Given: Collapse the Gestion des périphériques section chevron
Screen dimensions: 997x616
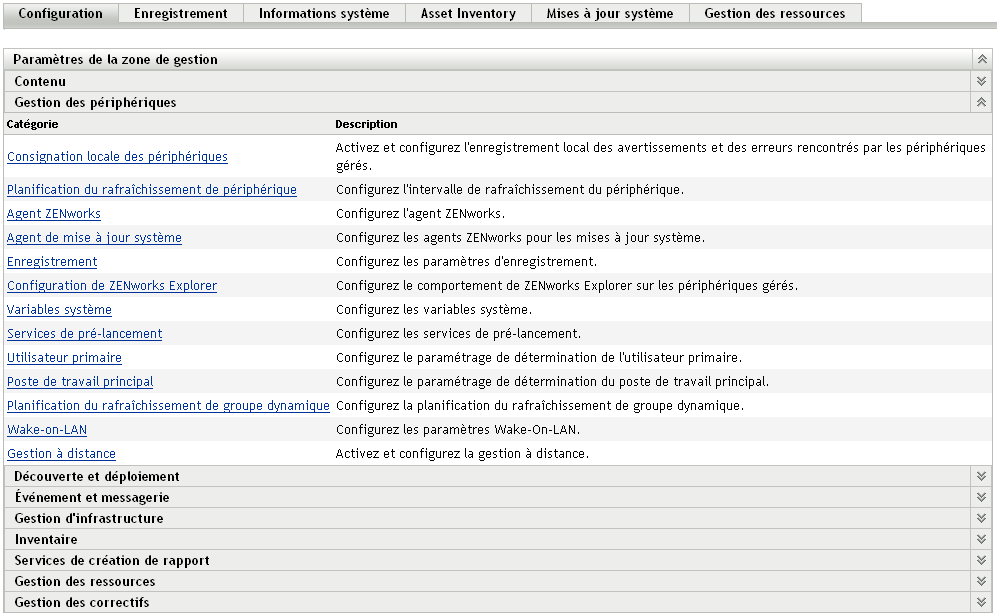Looking at the screenshot, I should click(x=981, y=102).
